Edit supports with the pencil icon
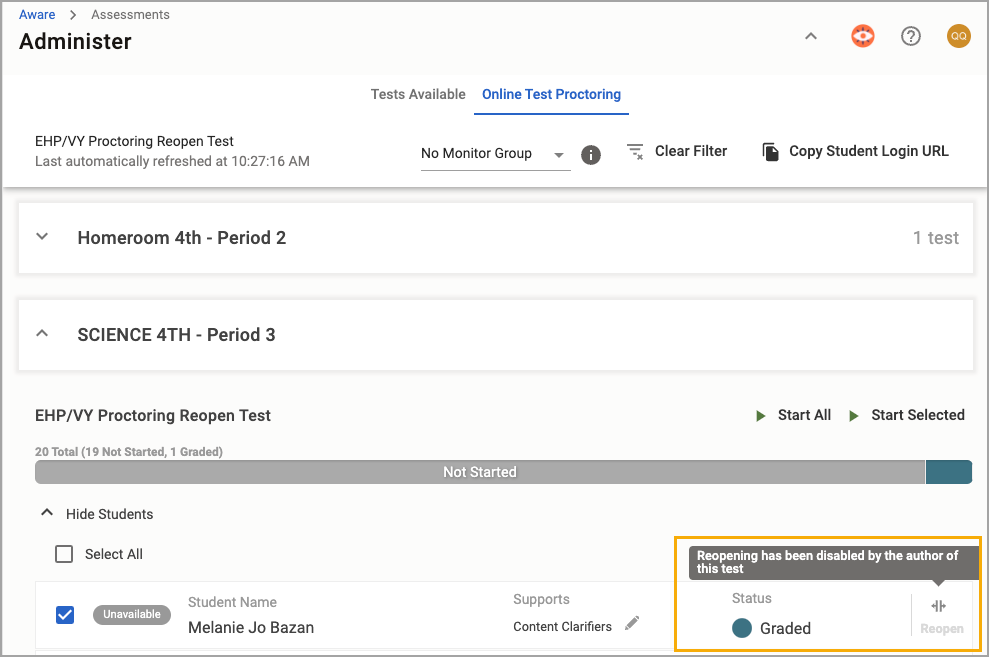This screenshot has height=657, width=989. coord(632,624)
